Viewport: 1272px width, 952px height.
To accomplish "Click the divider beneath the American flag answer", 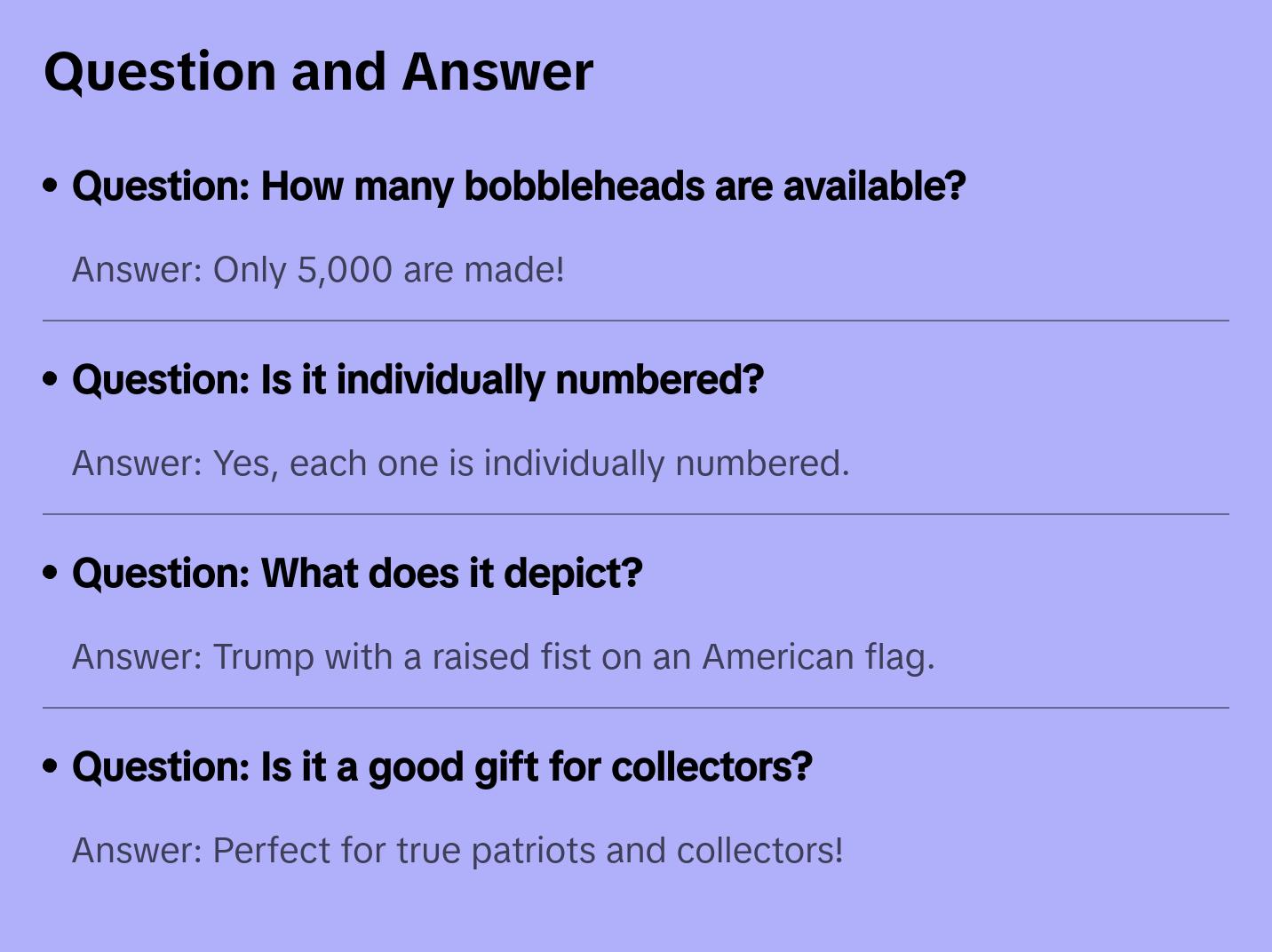I will pyautogui.click(x=636, y=708).
